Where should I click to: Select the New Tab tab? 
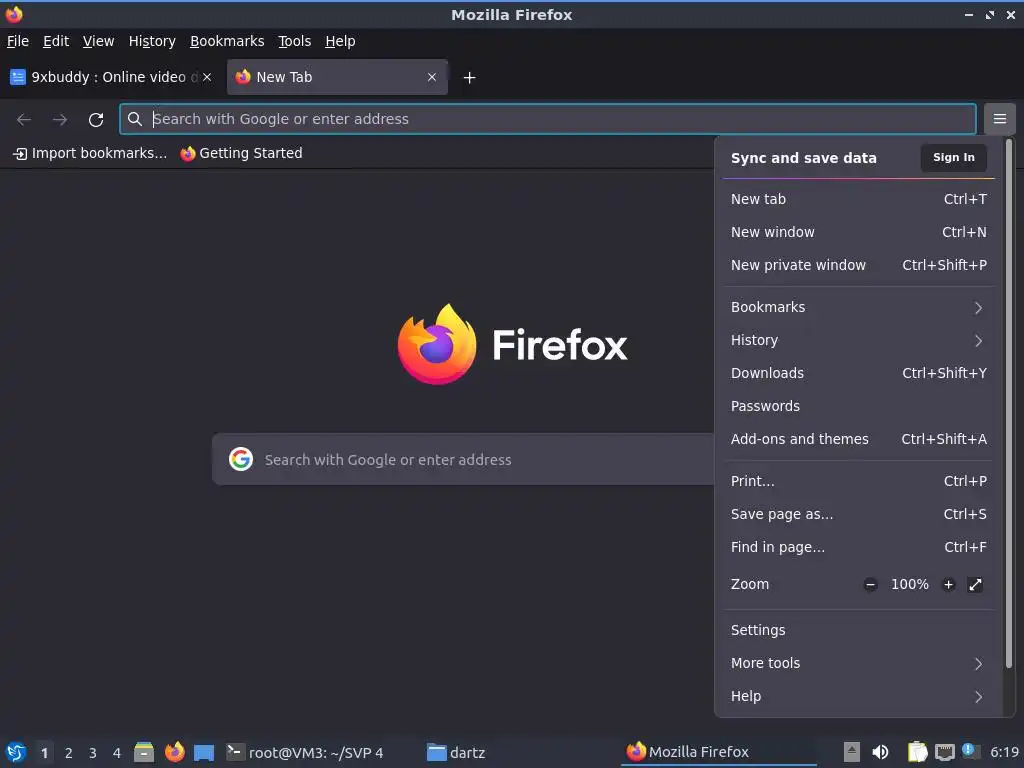coord(337,77)
